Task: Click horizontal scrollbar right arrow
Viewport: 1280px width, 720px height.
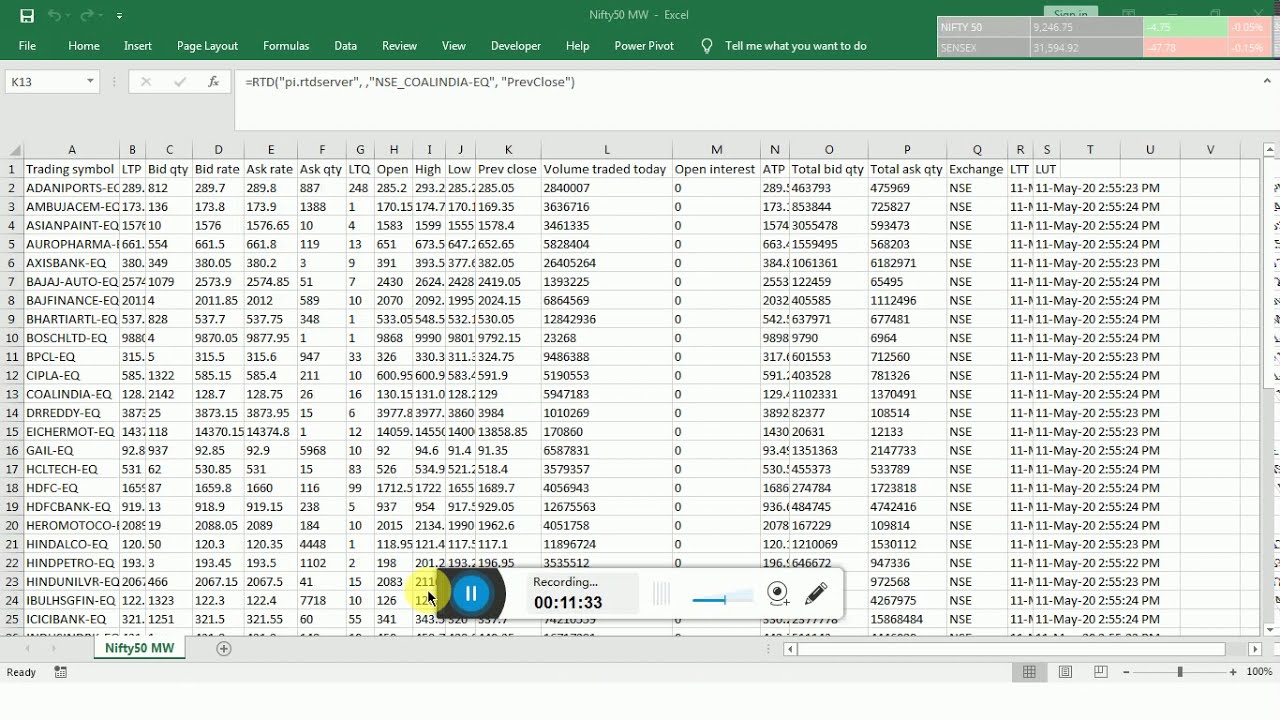Action: 1255,649
